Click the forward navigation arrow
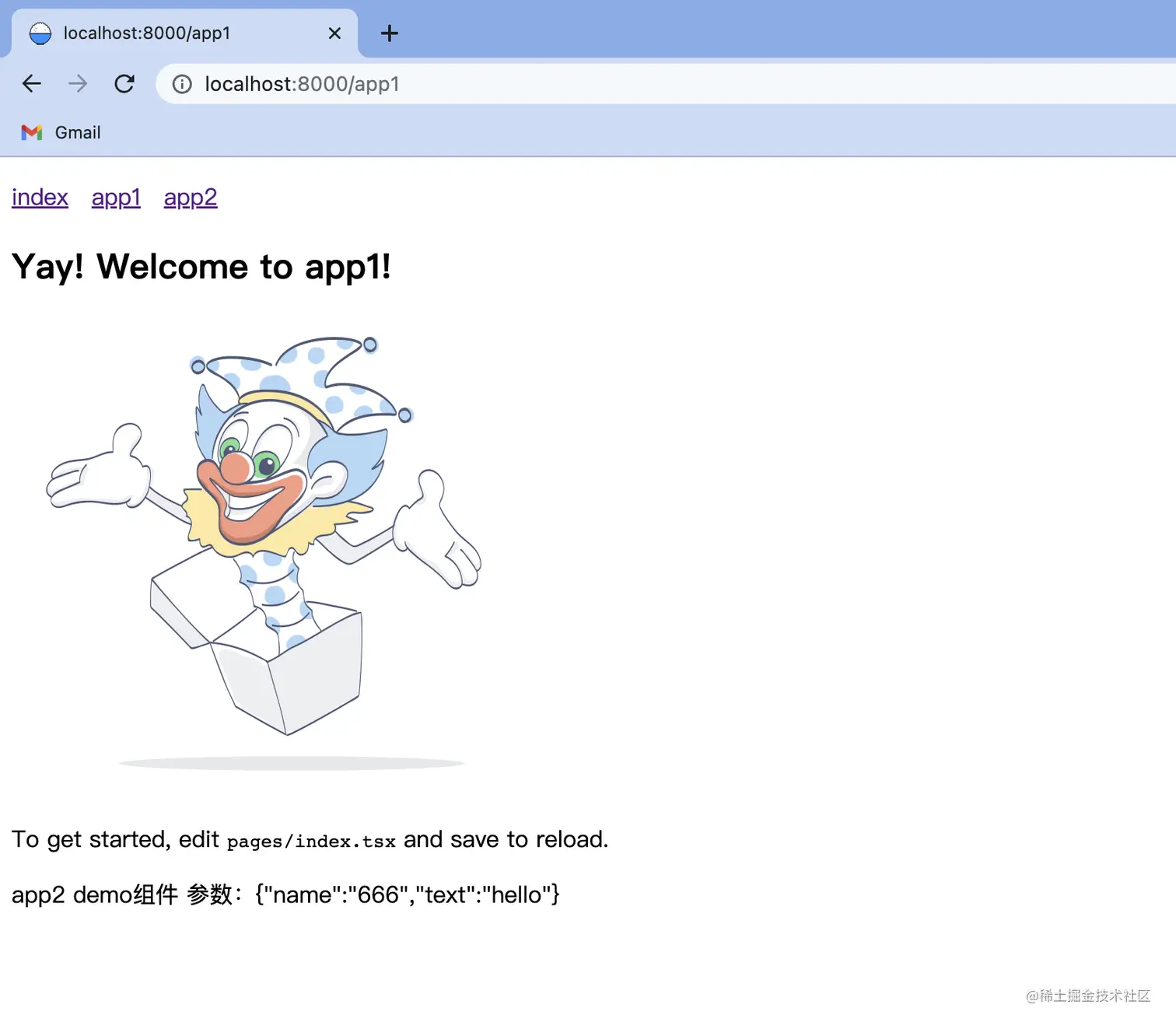This screenshot has width=1176, height=1029. click(x=78, y=83)
